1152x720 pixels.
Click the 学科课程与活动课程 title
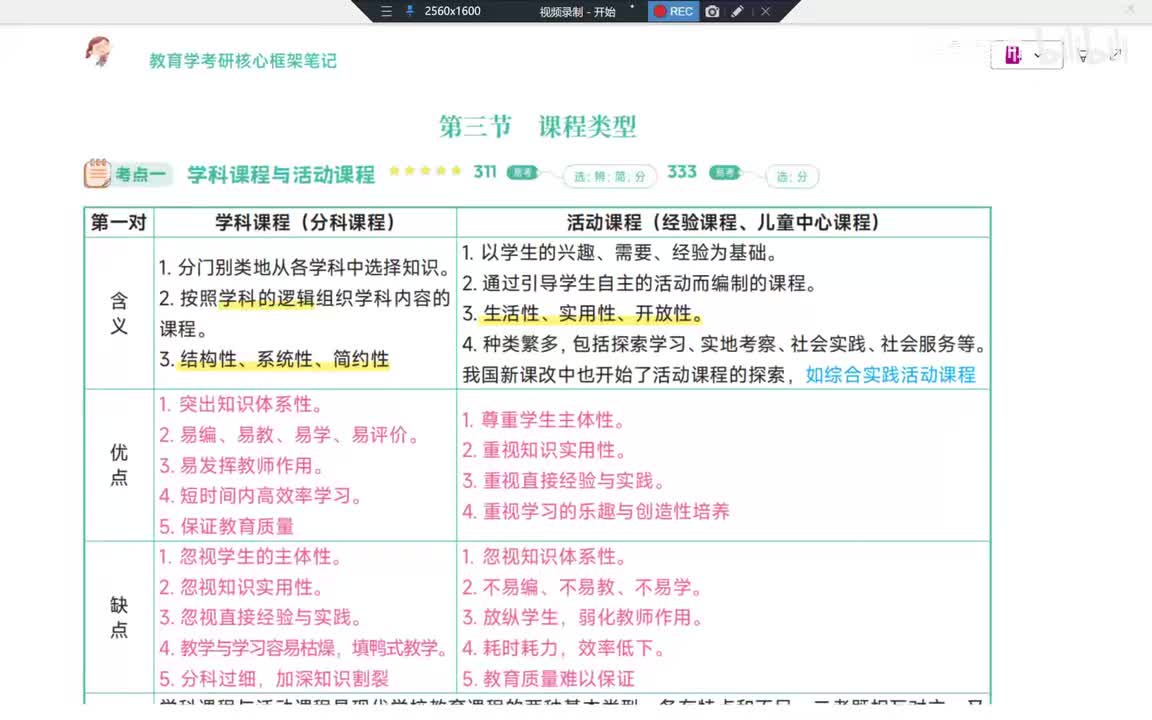[x=281, y=175]
